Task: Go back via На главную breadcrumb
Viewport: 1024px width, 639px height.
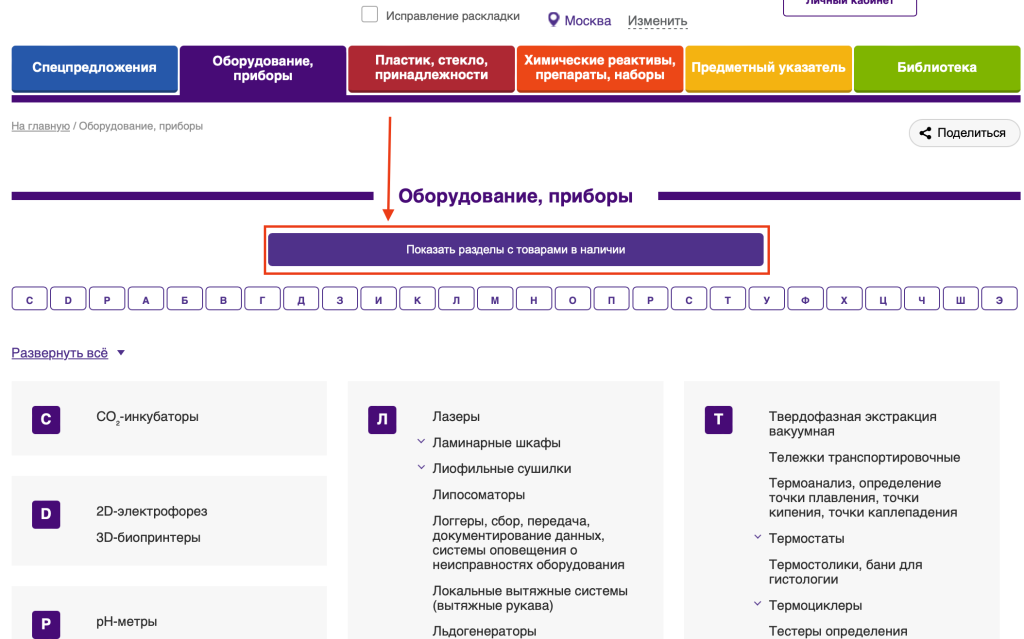Action: click(x=40, y=126)
